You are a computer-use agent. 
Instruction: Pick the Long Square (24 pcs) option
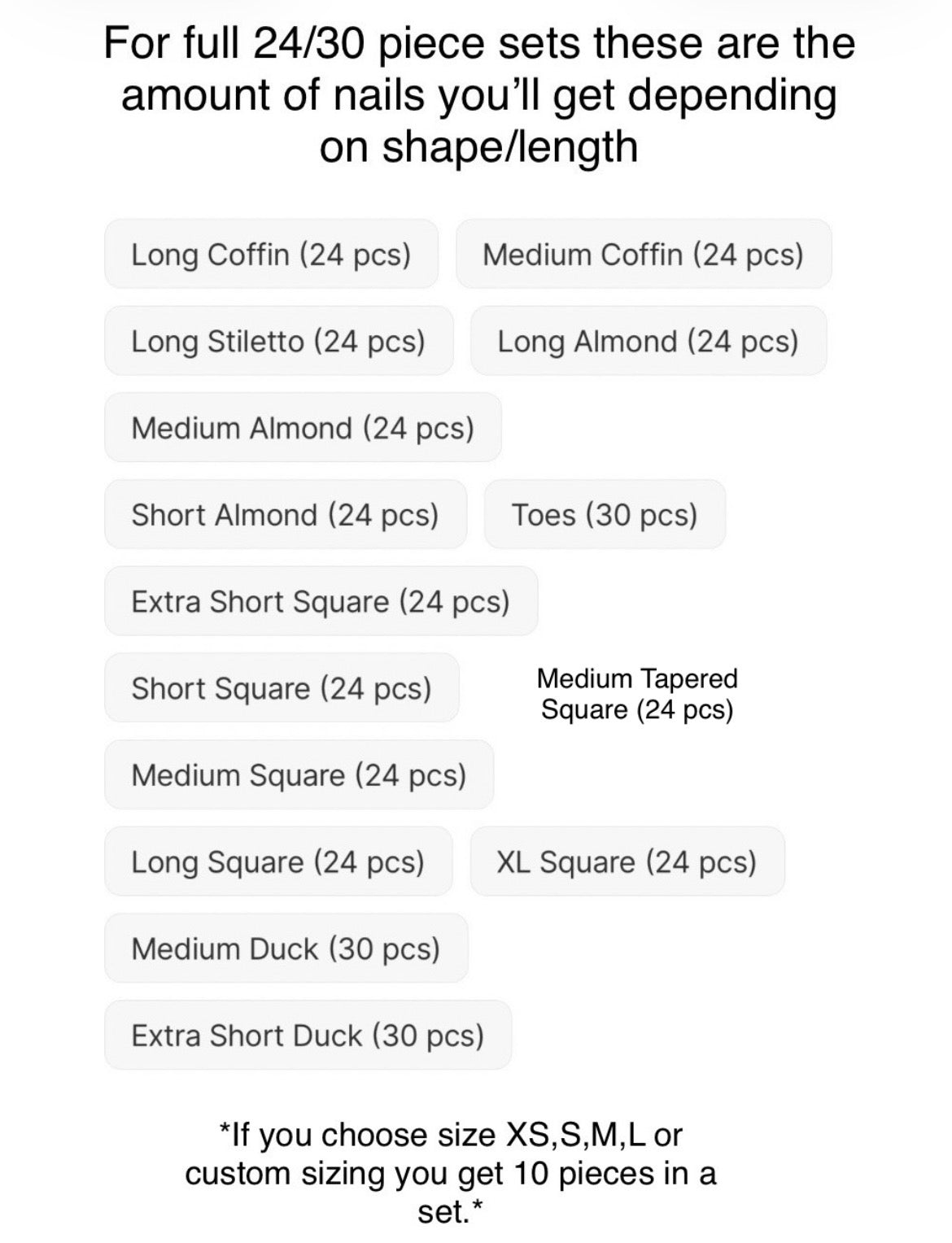(x=277, y=862)
